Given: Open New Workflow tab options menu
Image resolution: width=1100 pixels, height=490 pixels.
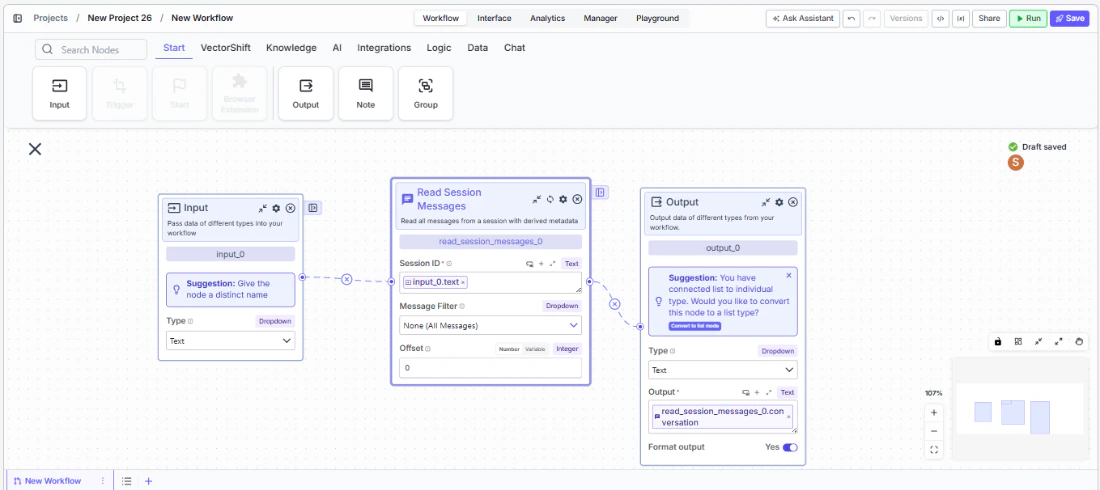Looking at the screenshot, I should coord(103,481).
